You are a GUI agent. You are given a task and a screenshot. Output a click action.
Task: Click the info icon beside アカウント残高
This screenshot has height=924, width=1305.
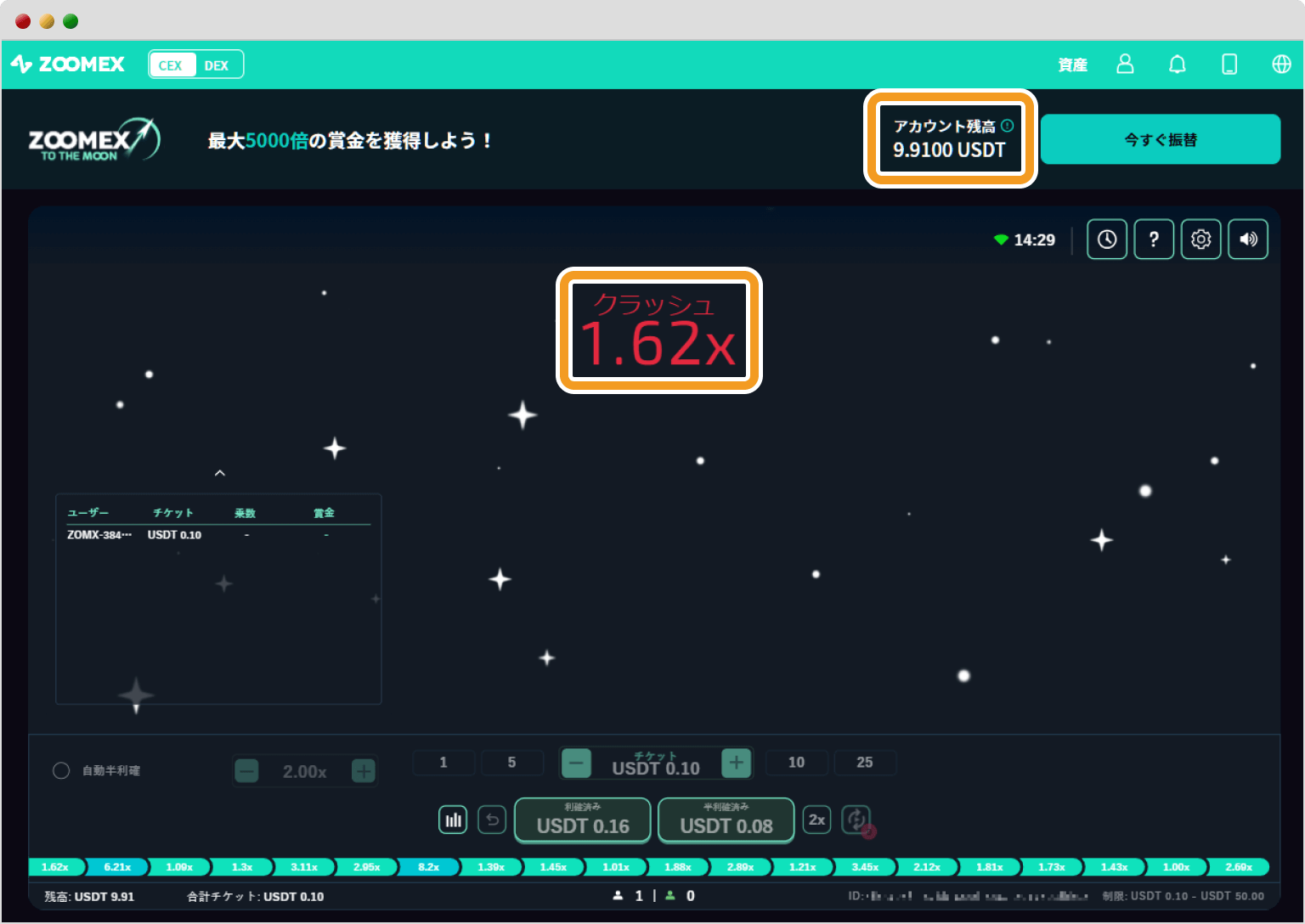click(1007, 124)
